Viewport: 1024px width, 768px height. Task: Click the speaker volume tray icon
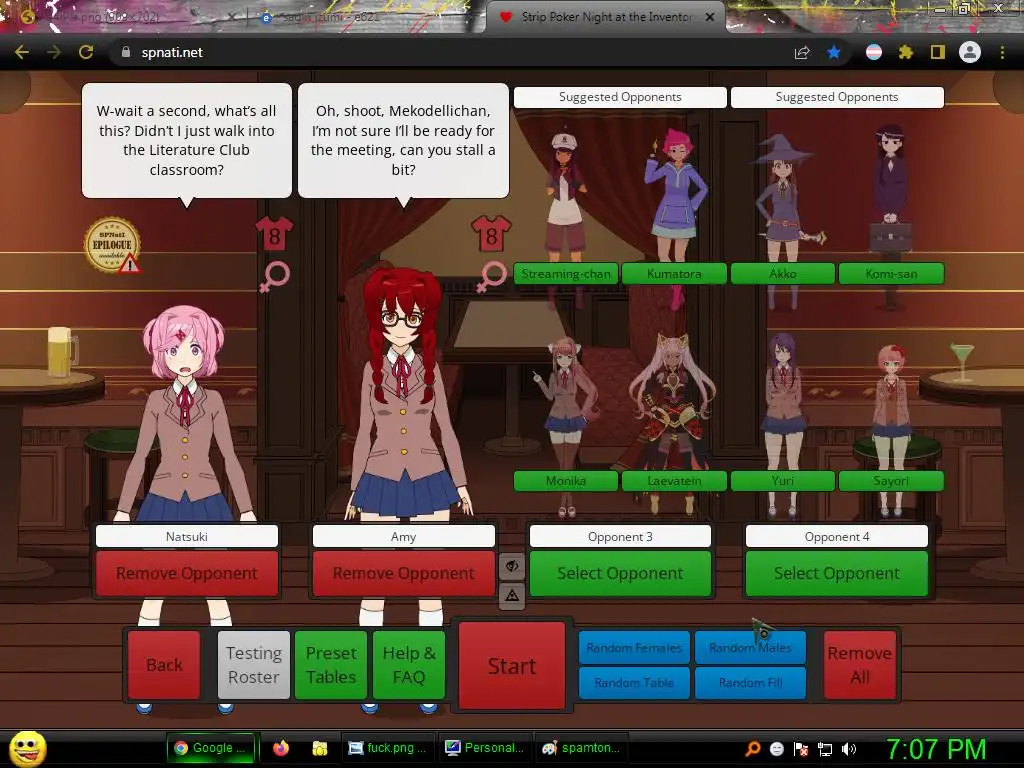(849, 749)
